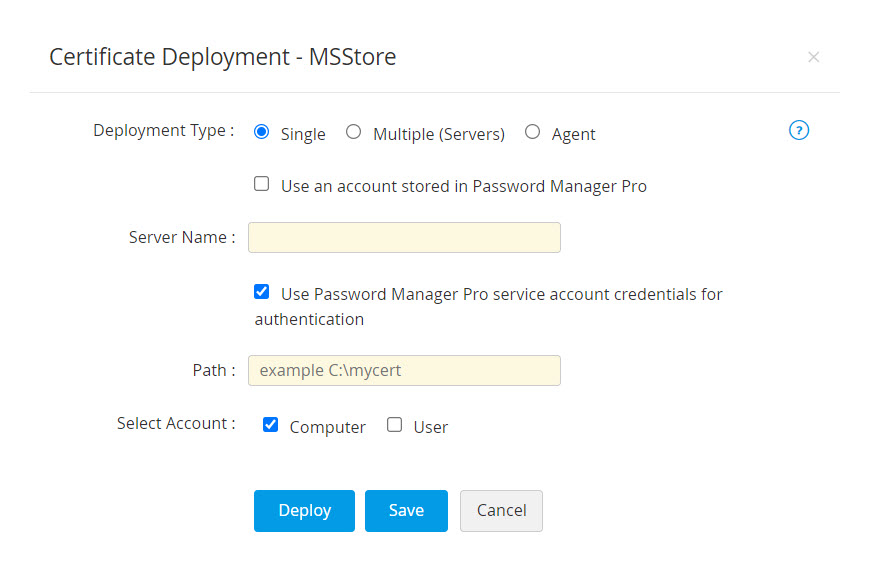
Task: Cancel the certificate deployment
Action: tap(501, 510)
